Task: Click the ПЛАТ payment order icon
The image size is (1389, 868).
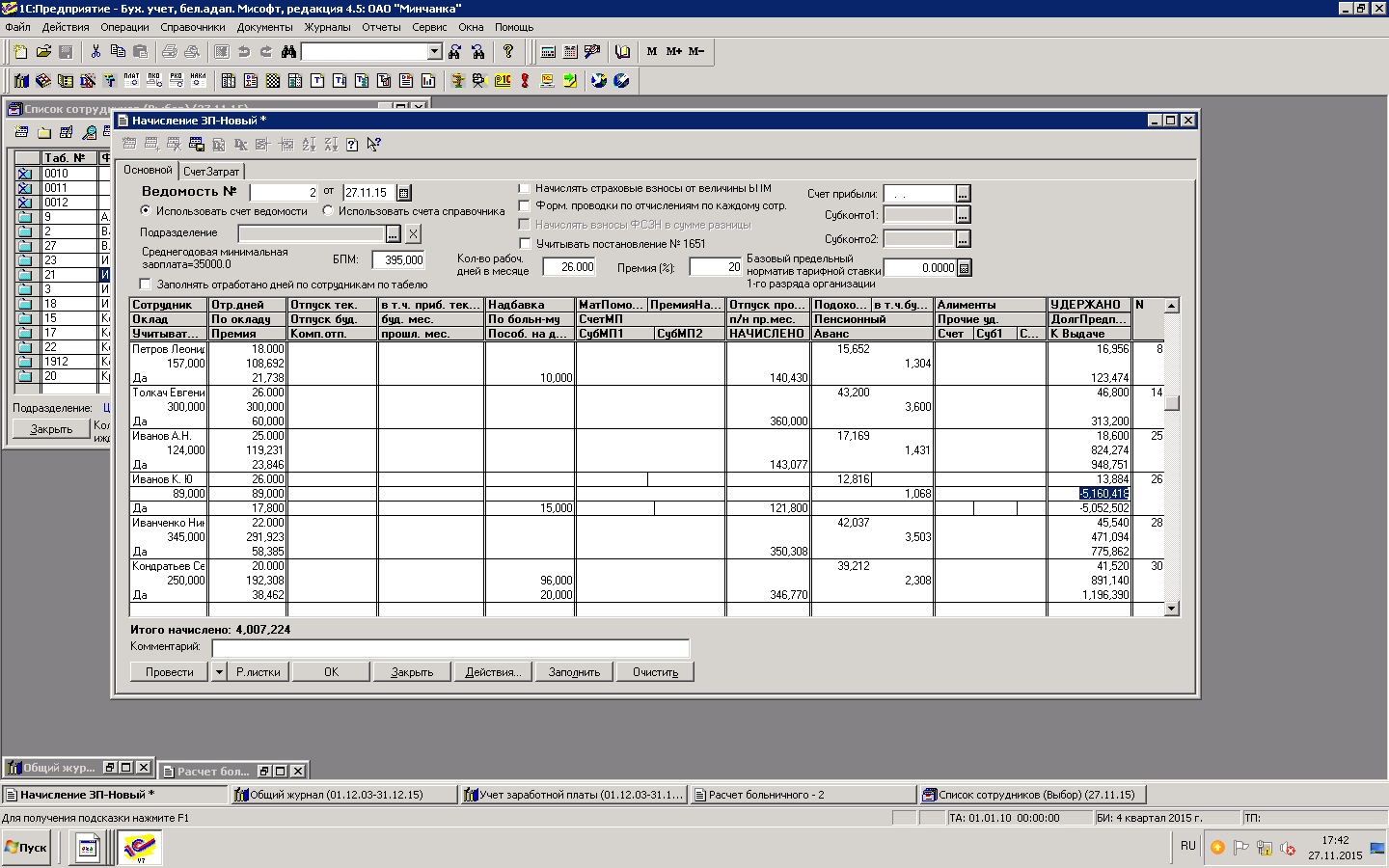Action: click(132, 80)
